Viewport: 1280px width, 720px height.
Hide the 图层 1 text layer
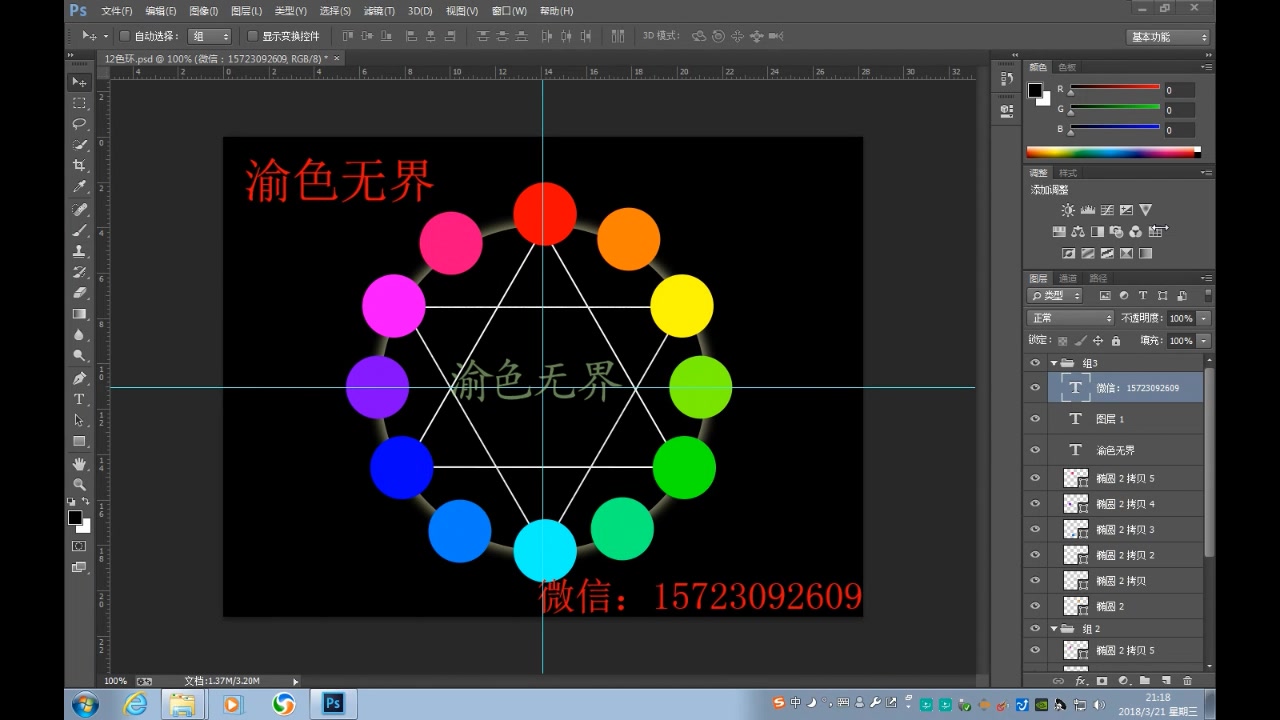click(x=1035, y=418)
